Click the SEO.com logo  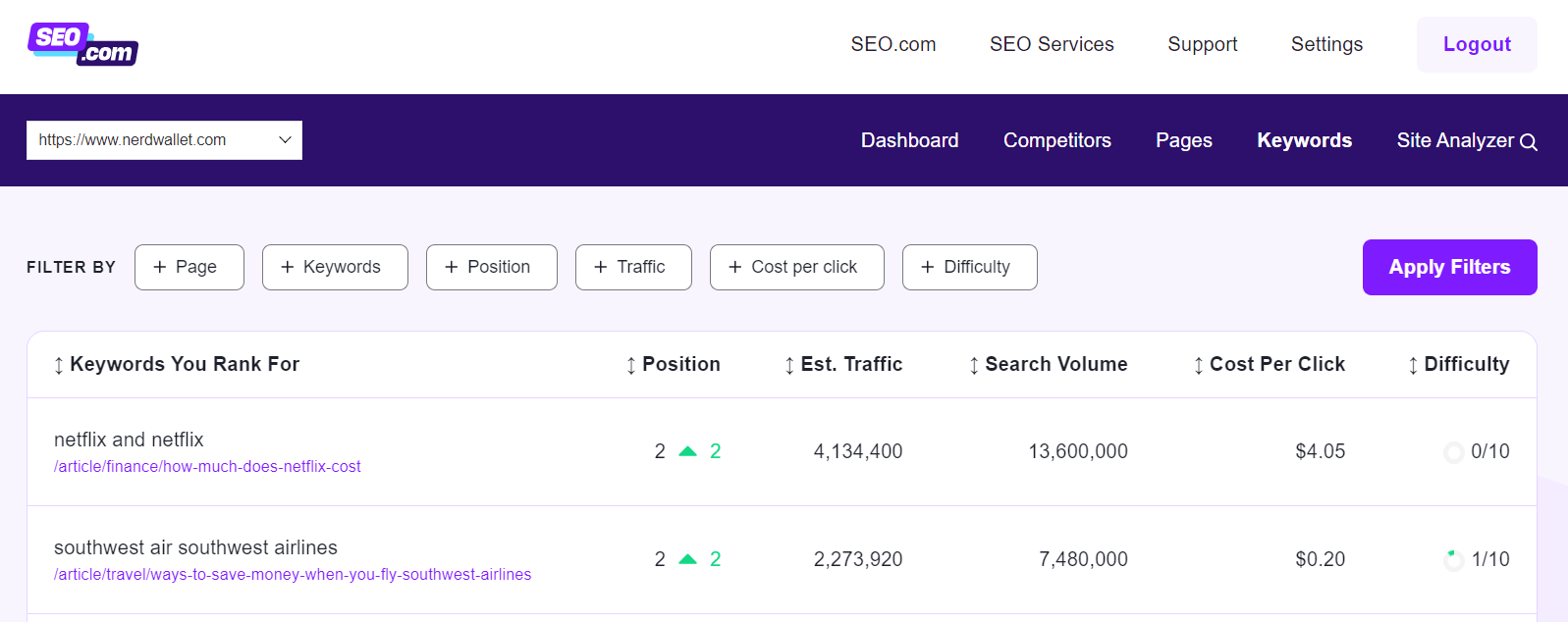tap(82, 44)
